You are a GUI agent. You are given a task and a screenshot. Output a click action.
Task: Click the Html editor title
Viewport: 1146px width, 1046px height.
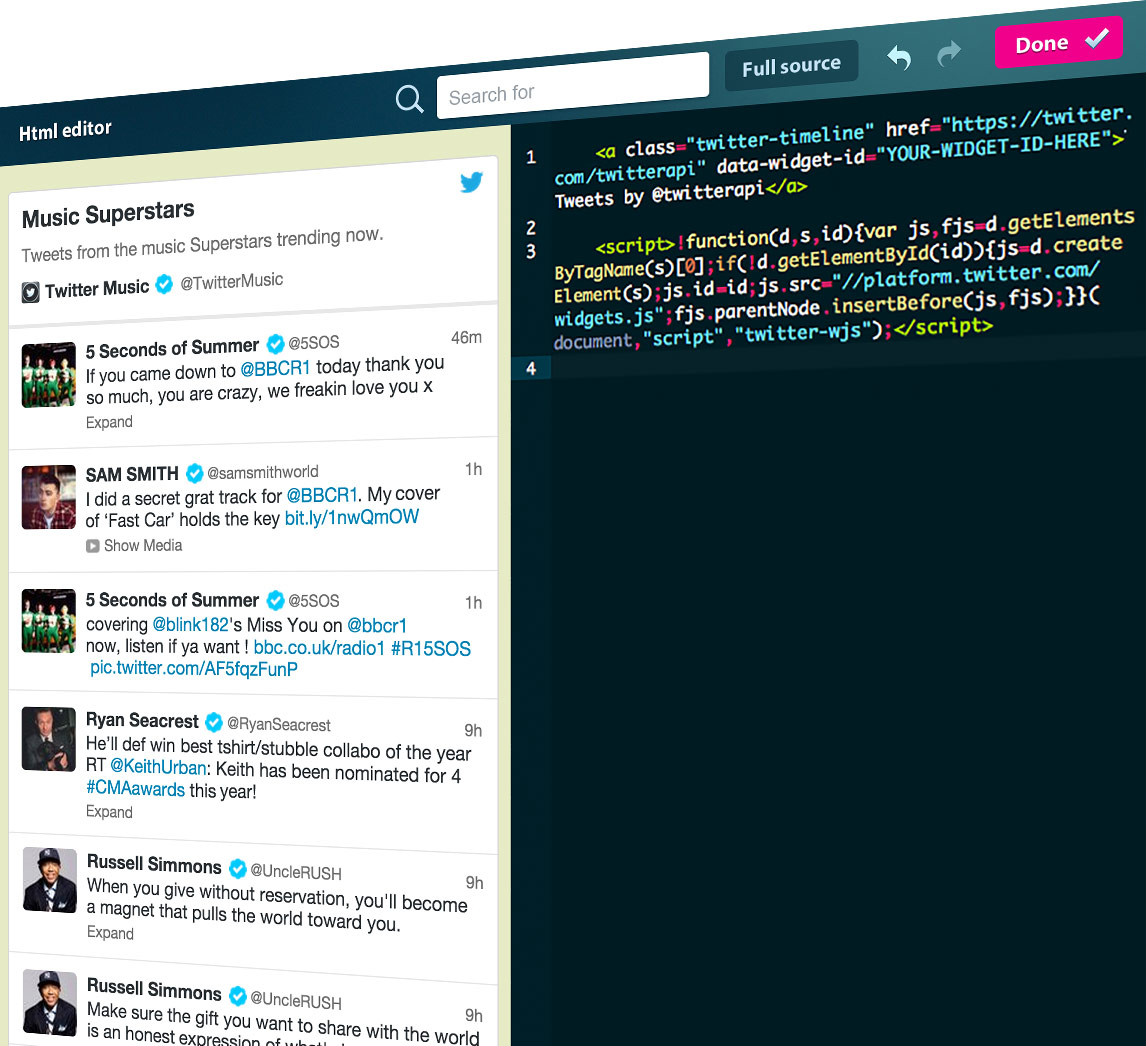[x=65, y=130]
